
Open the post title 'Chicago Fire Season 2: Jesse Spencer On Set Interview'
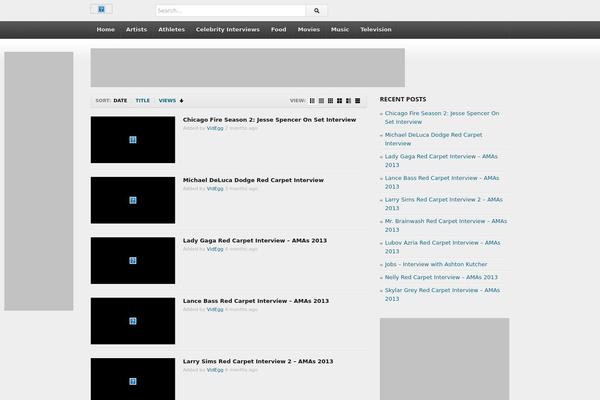(269, 120)
